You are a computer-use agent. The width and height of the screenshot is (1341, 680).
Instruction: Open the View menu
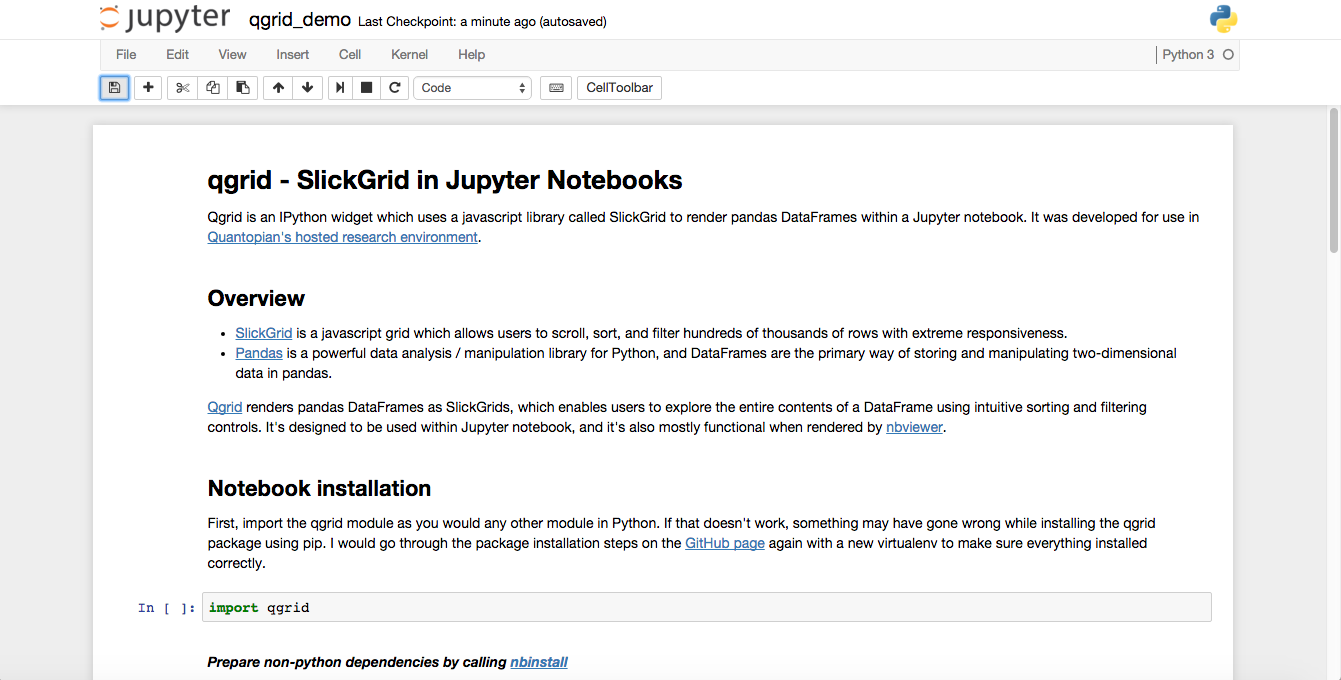[x=232, y=54]
